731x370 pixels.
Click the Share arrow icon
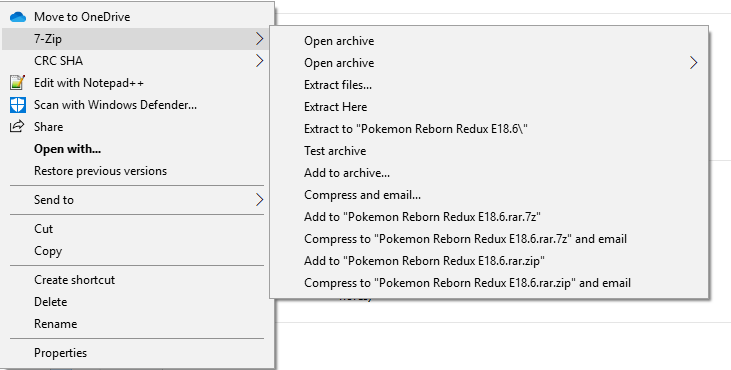tap(17, 126)
